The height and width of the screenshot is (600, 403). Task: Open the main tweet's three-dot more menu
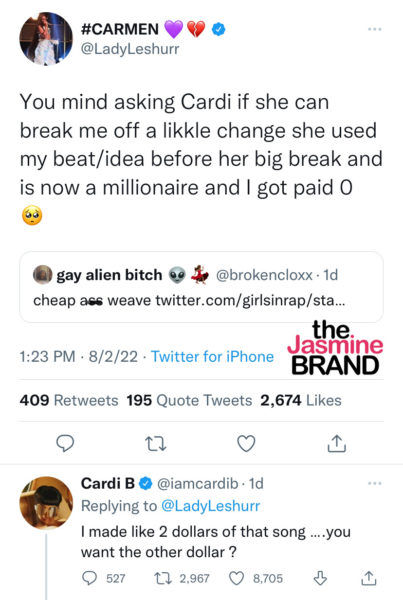(374, 29)
